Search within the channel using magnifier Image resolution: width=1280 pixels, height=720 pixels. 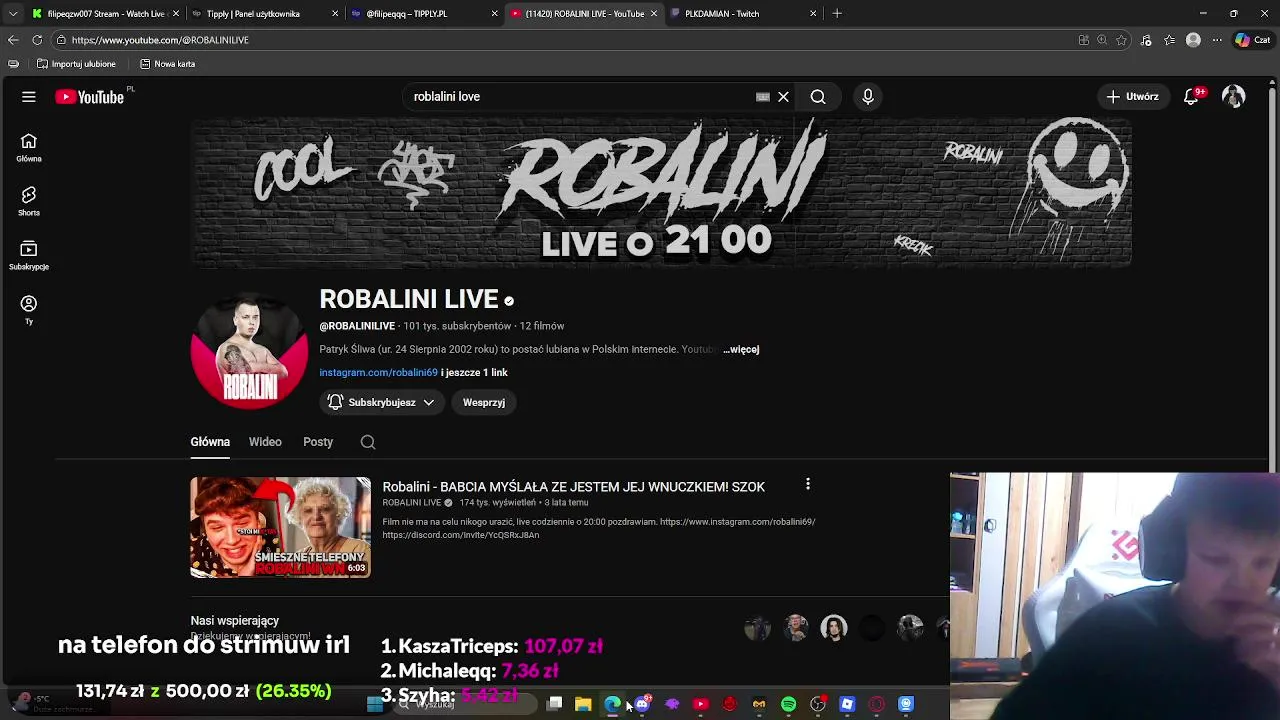point(368,442)
